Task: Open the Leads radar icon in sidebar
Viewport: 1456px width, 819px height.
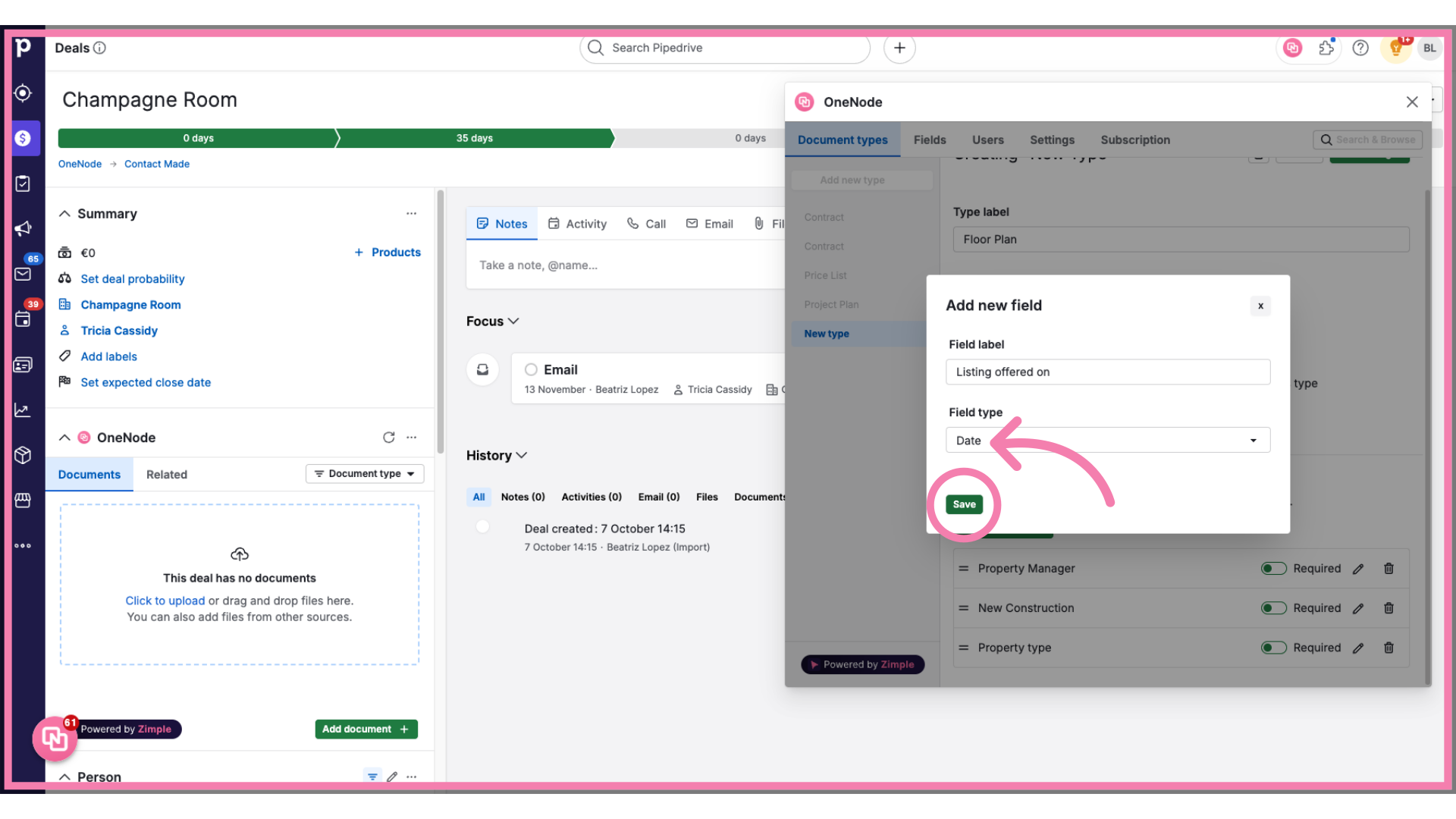Action: (x=23, y=93)
